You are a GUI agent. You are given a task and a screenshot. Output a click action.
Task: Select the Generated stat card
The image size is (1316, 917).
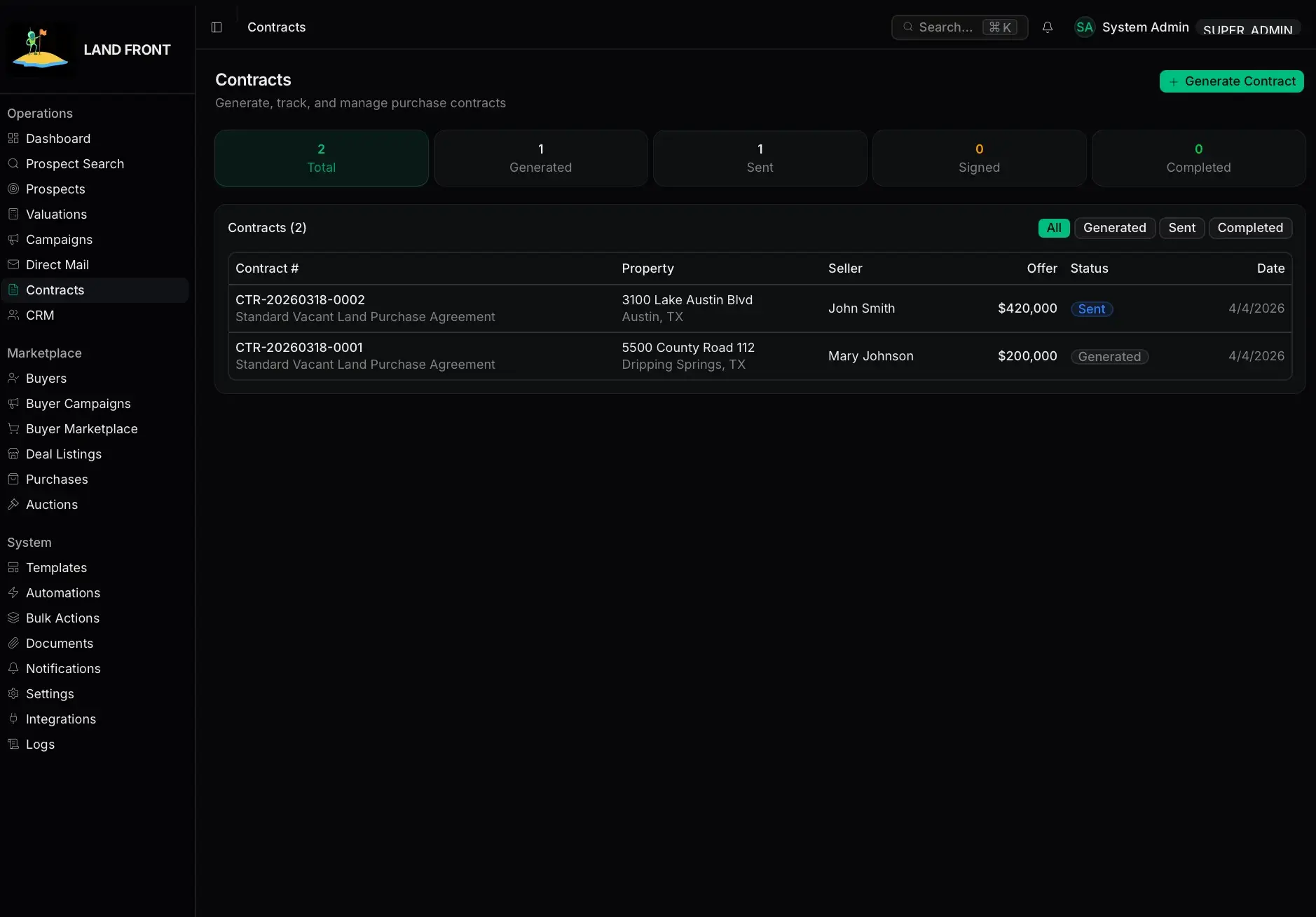point(540,158)
